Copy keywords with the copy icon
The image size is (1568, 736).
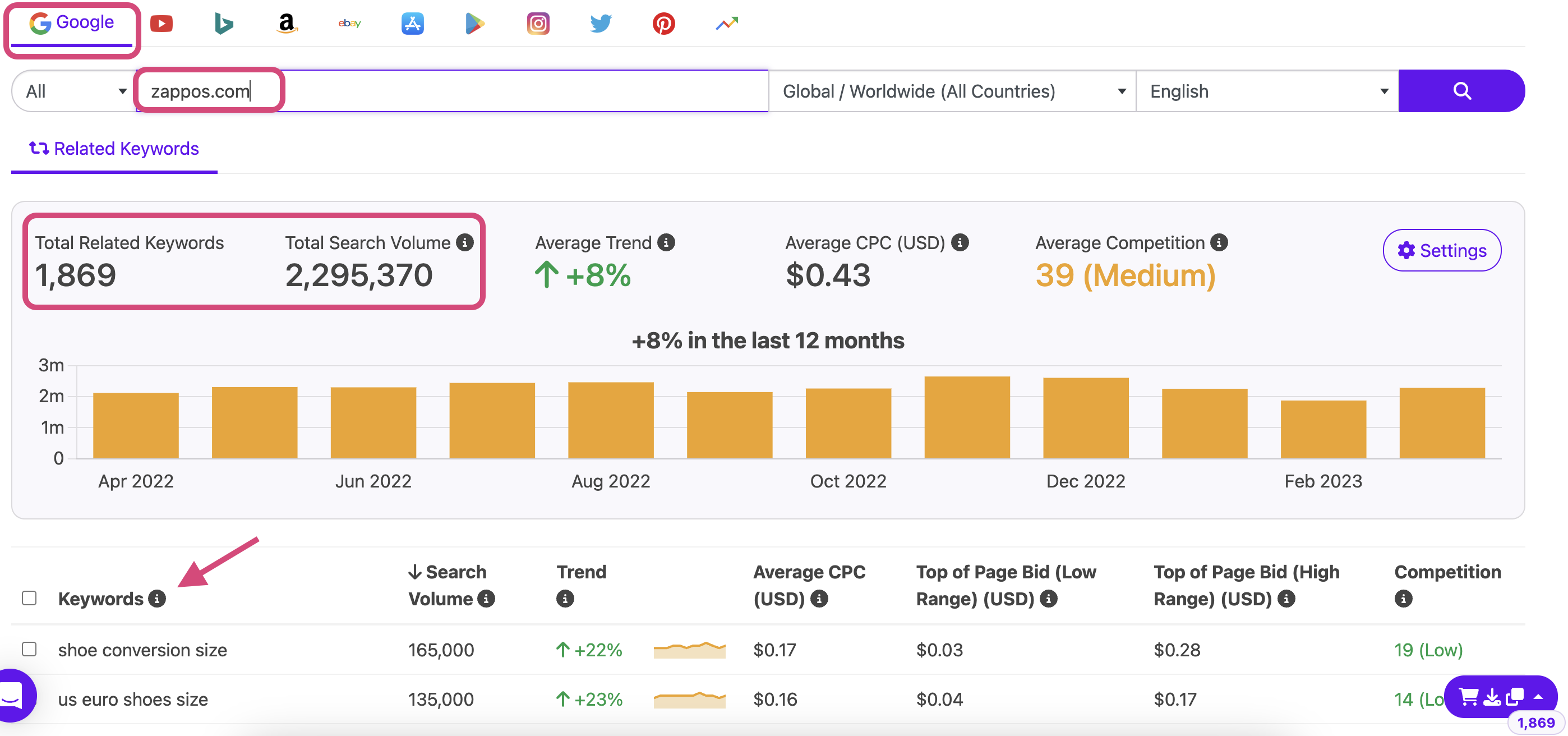coord(1514,696)
